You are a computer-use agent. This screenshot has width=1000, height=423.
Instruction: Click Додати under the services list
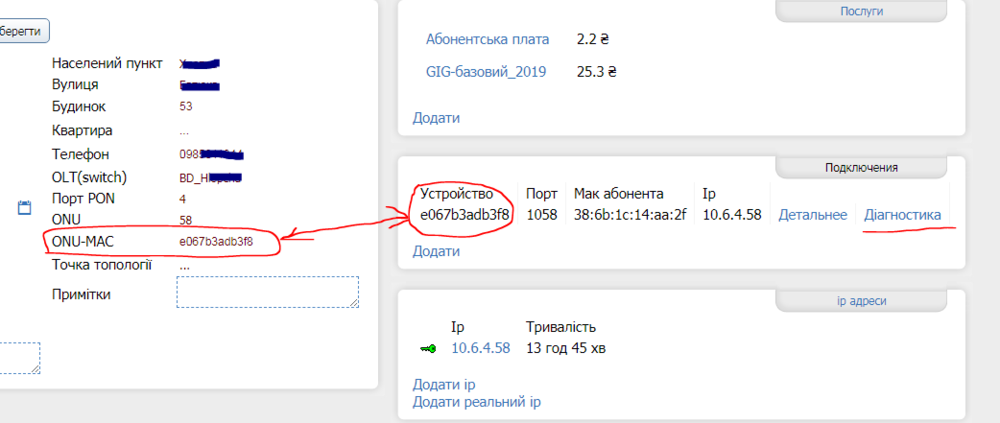point(436,118)
